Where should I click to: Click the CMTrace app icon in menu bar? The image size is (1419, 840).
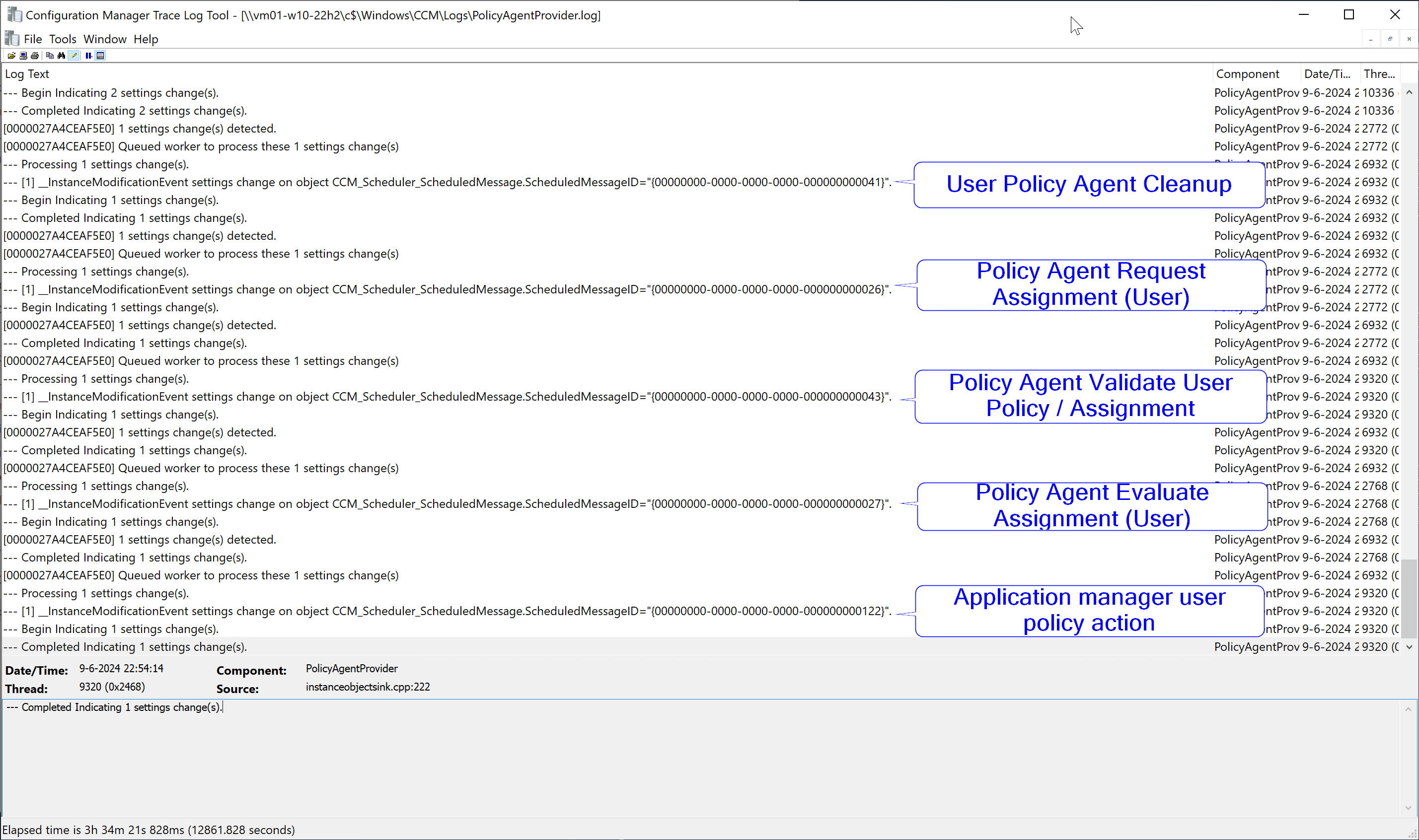[x=12, y=39]
